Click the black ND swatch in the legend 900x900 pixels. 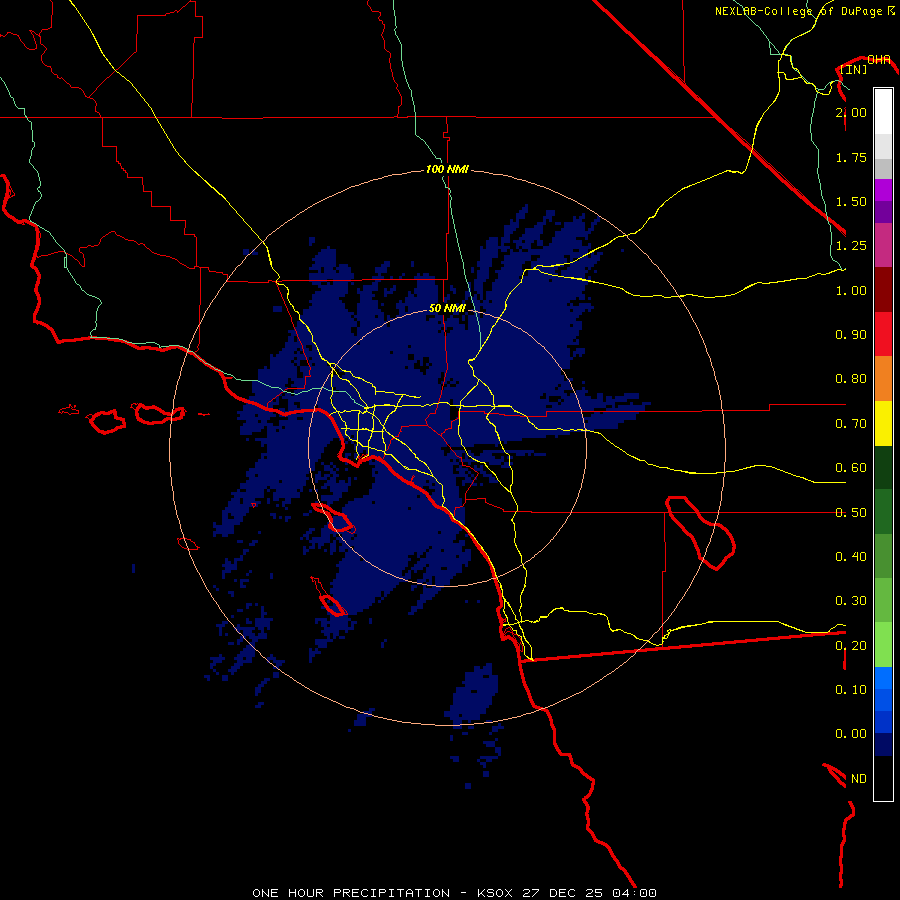click(x=883, y=778)
